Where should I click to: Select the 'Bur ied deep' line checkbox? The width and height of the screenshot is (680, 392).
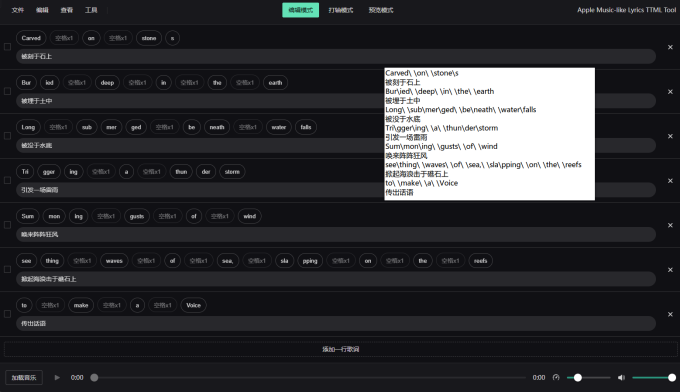[x=7, y=91]
